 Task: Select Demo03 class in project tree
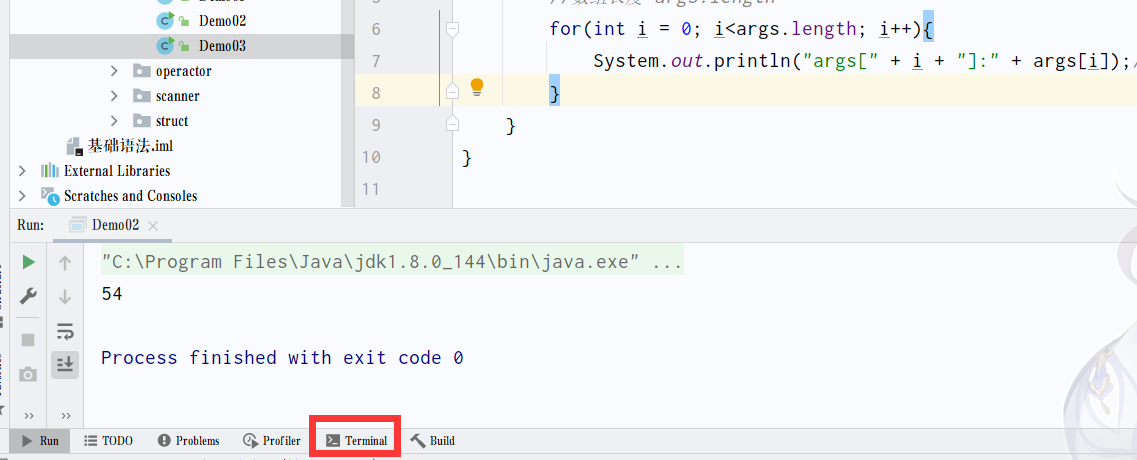coord(221,46)
